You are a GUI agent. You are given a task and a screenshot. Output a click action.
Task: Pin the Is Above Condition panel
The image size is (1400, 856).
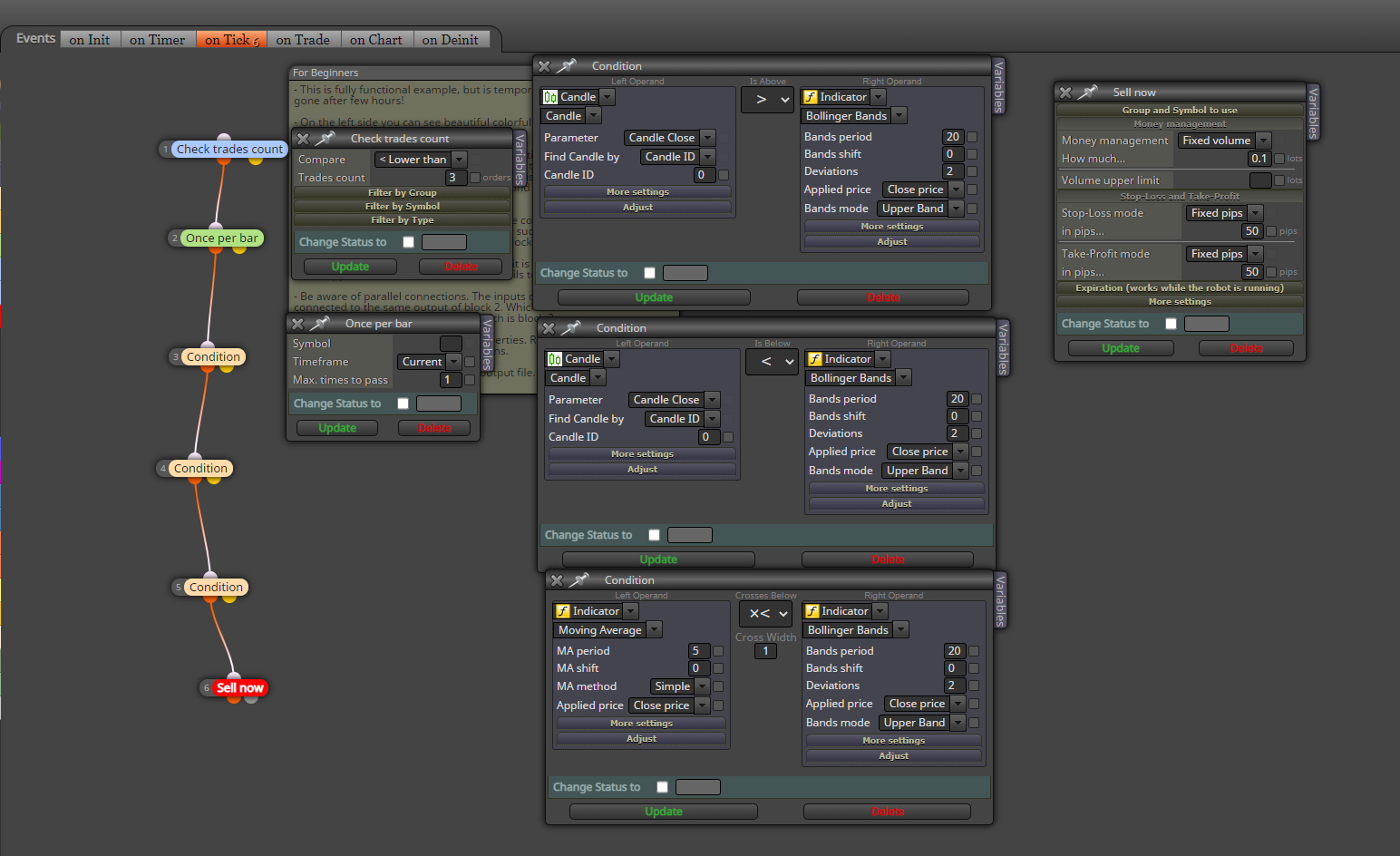(x=566, y=66)
